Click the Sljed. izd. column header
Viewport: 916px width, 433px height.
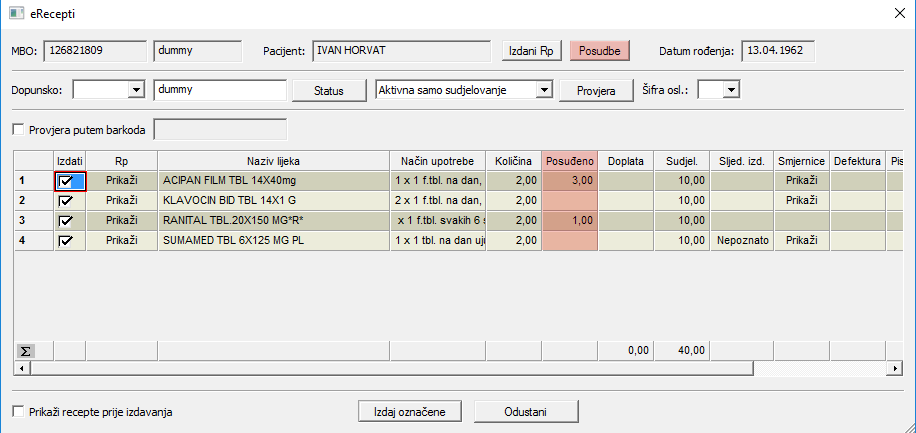pos(741,161)
